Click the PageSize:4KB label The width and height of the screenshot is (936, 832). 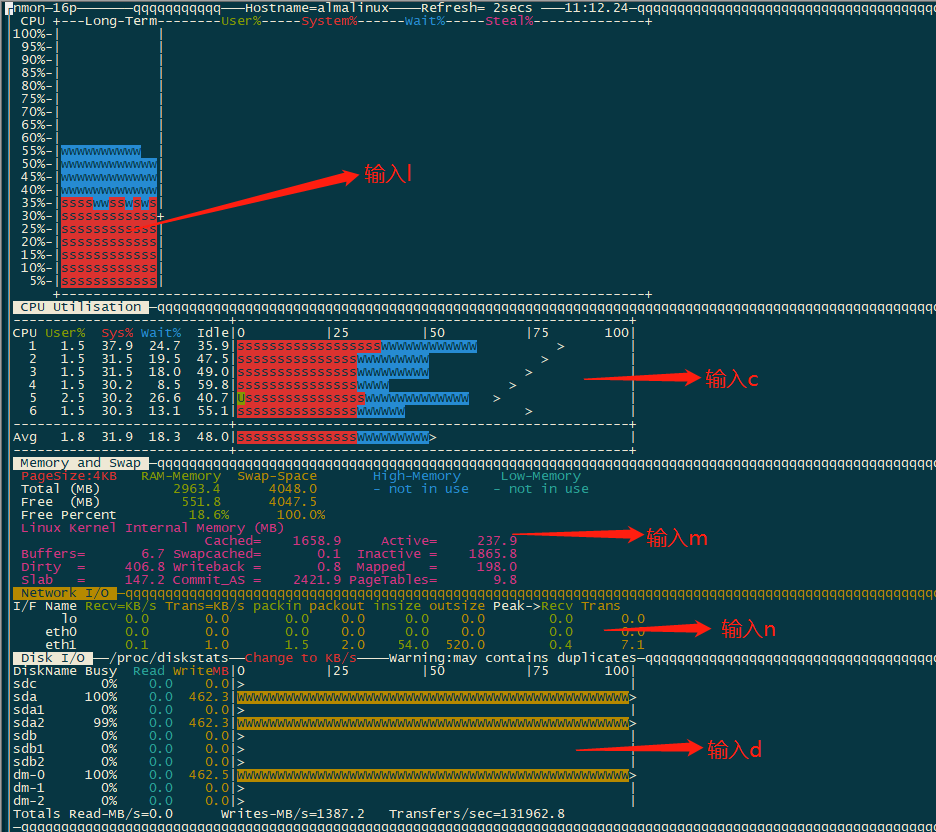(x=69, y=476)
